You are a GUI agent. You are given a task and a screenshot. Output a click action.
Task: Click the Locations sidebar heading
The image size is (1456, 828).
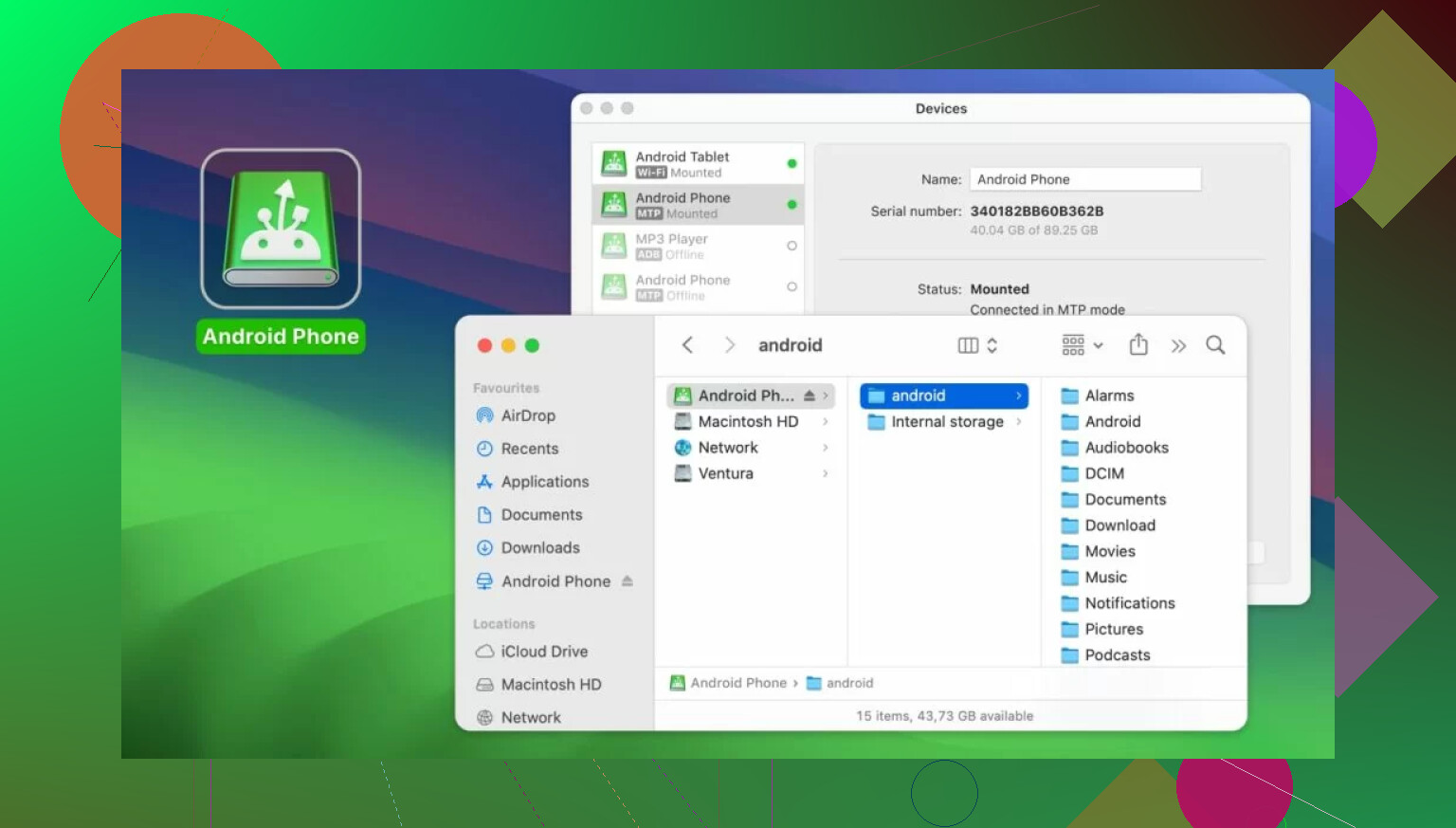(504, 624)
